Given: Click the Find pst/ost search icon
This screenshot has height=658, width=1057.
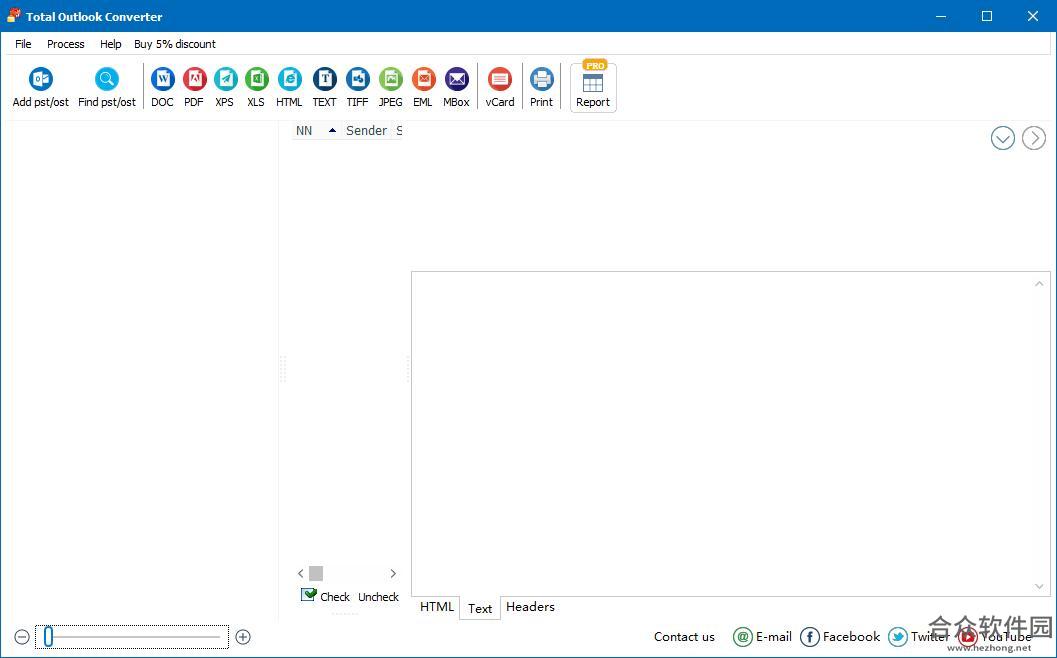Looking at the screenshot, I should click(x=107, y=80).
